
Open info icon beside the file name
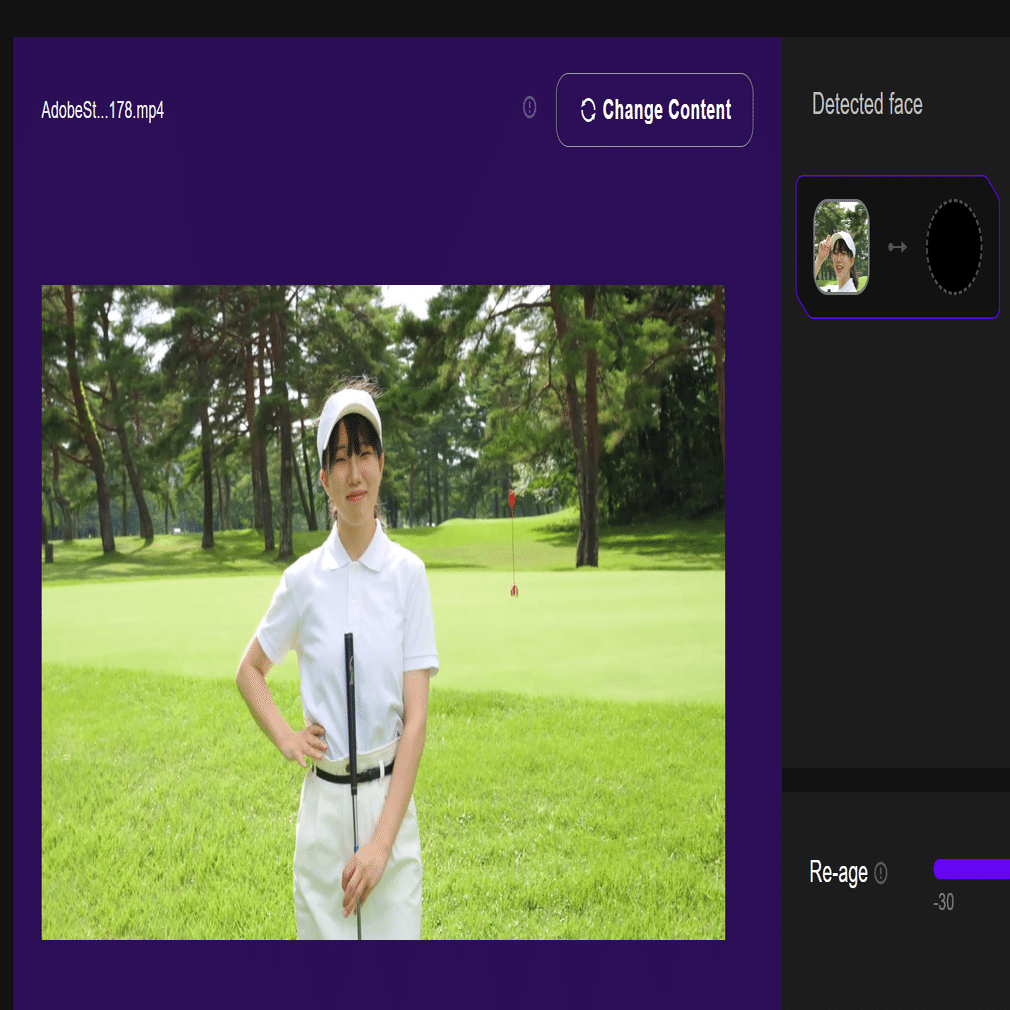pyautogui.click(x=529, y=107)
